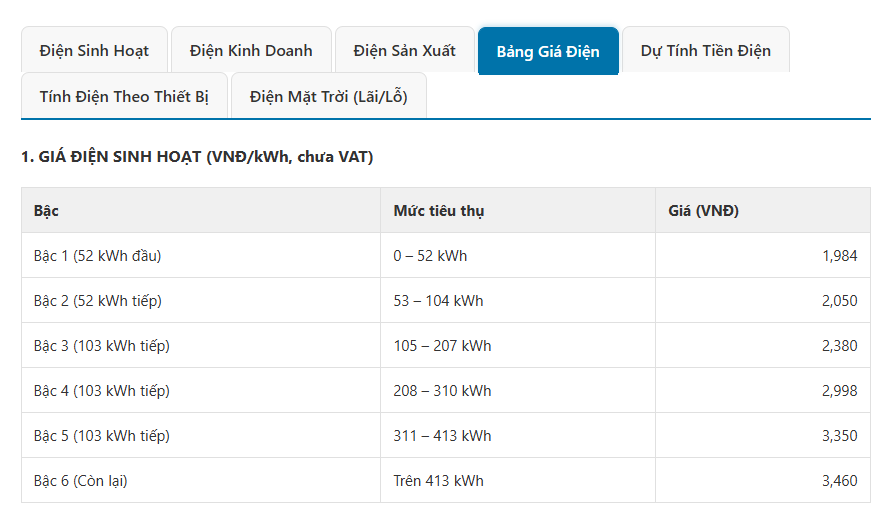
Task: Select the Điện Sản Xuất tab
Action: pos(404,50)
